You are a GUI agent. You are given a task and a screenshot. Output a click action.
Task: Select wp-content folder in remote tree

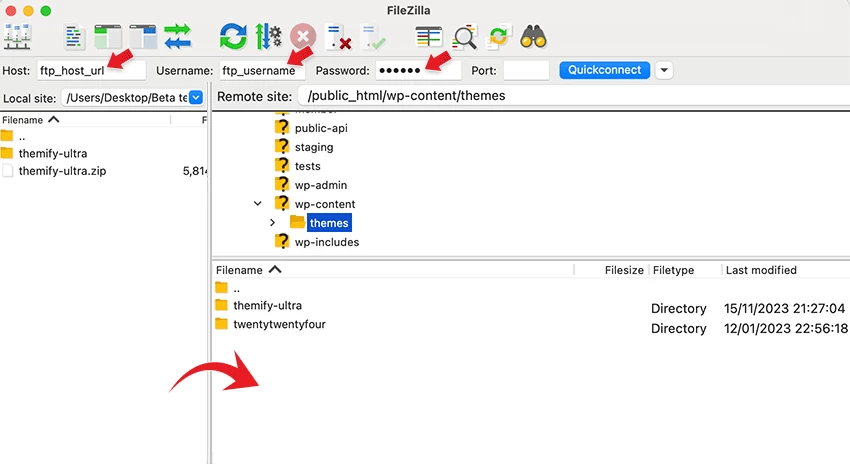click(325, 204)
